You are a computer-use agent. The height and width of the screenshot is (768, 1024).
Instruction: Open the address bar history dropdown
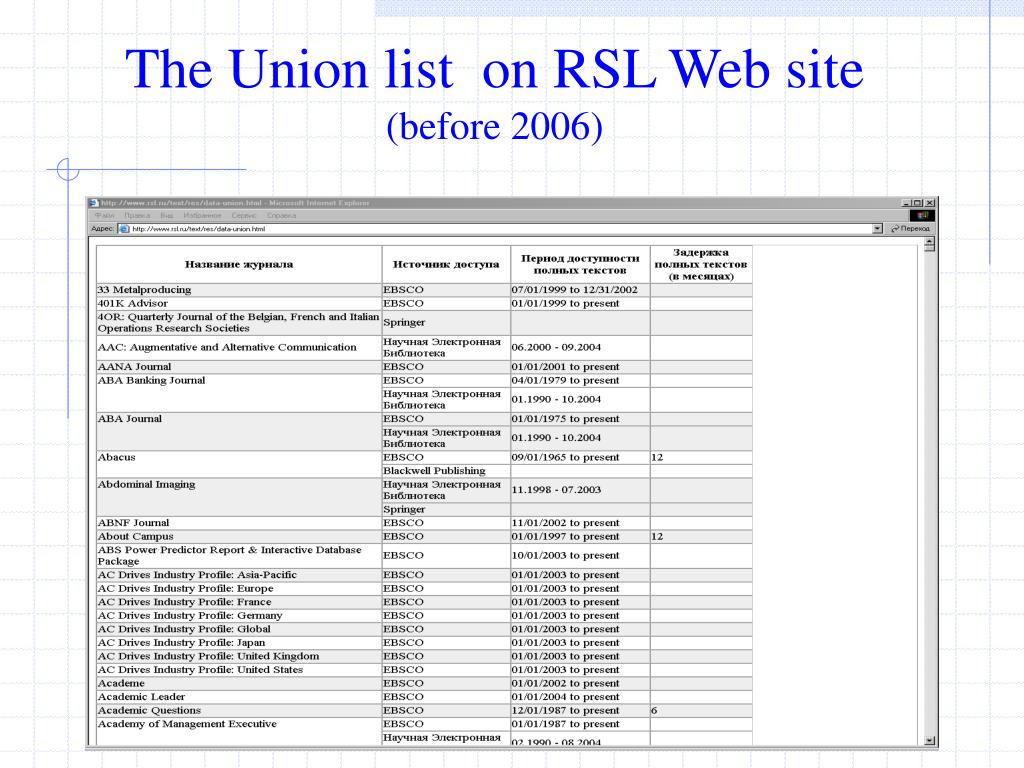coord(877,228)
